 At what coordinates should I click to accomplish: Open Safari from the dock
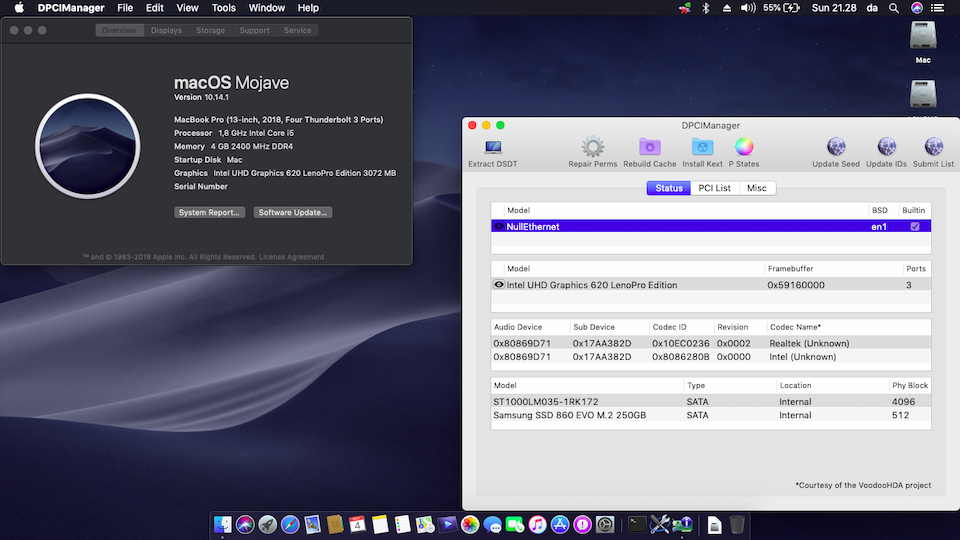290,525
